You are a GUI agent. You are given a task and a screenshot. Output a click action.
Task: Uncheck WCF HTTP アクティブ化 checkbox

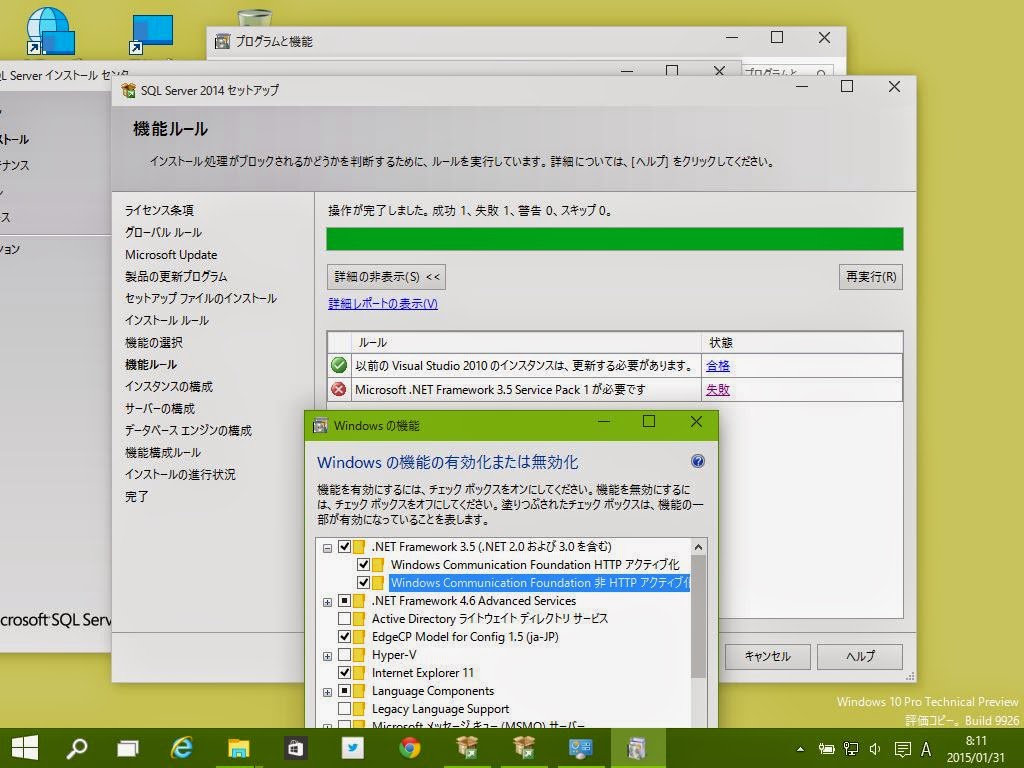pos(363,564)
